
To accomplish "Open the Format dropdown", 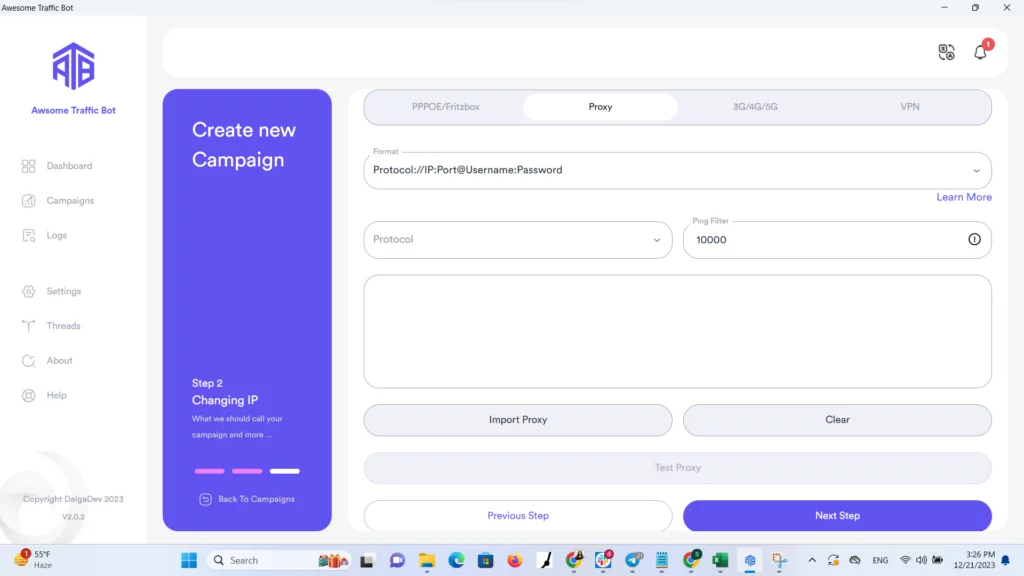I will (x=977, y=170).
